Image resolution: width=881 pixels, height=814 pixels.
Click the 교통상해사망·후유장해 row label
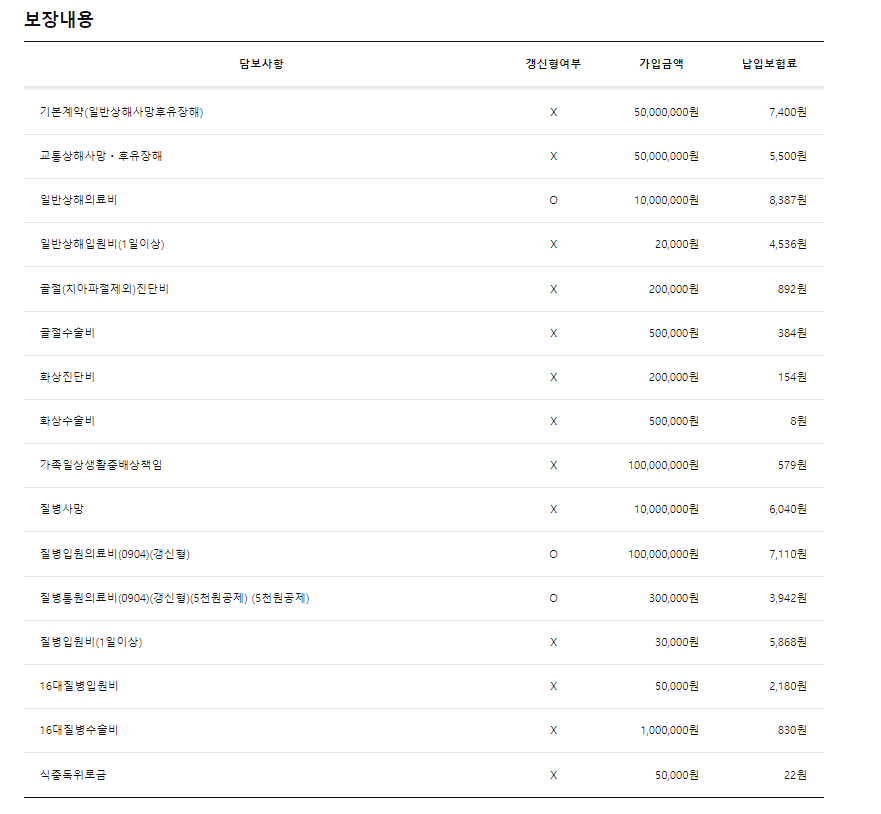[x=101, y=156]
